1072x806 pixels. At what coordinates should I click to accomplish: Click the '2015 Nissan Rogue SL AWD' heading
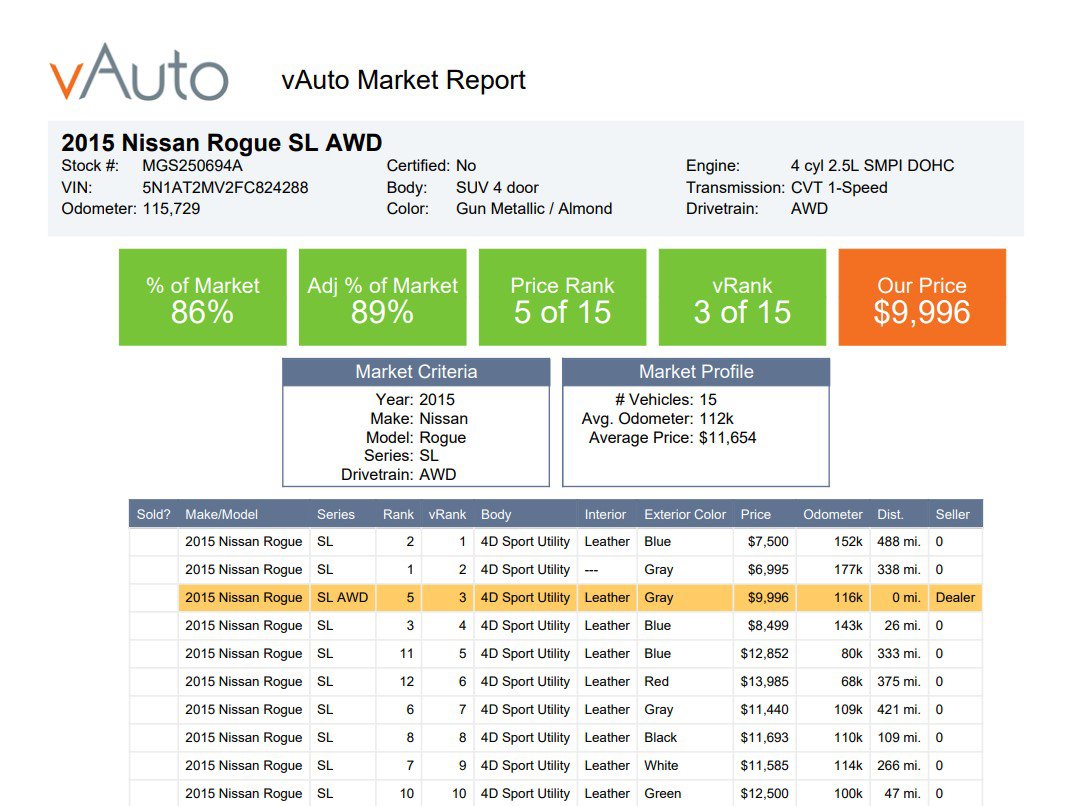(x=222, y=142)
